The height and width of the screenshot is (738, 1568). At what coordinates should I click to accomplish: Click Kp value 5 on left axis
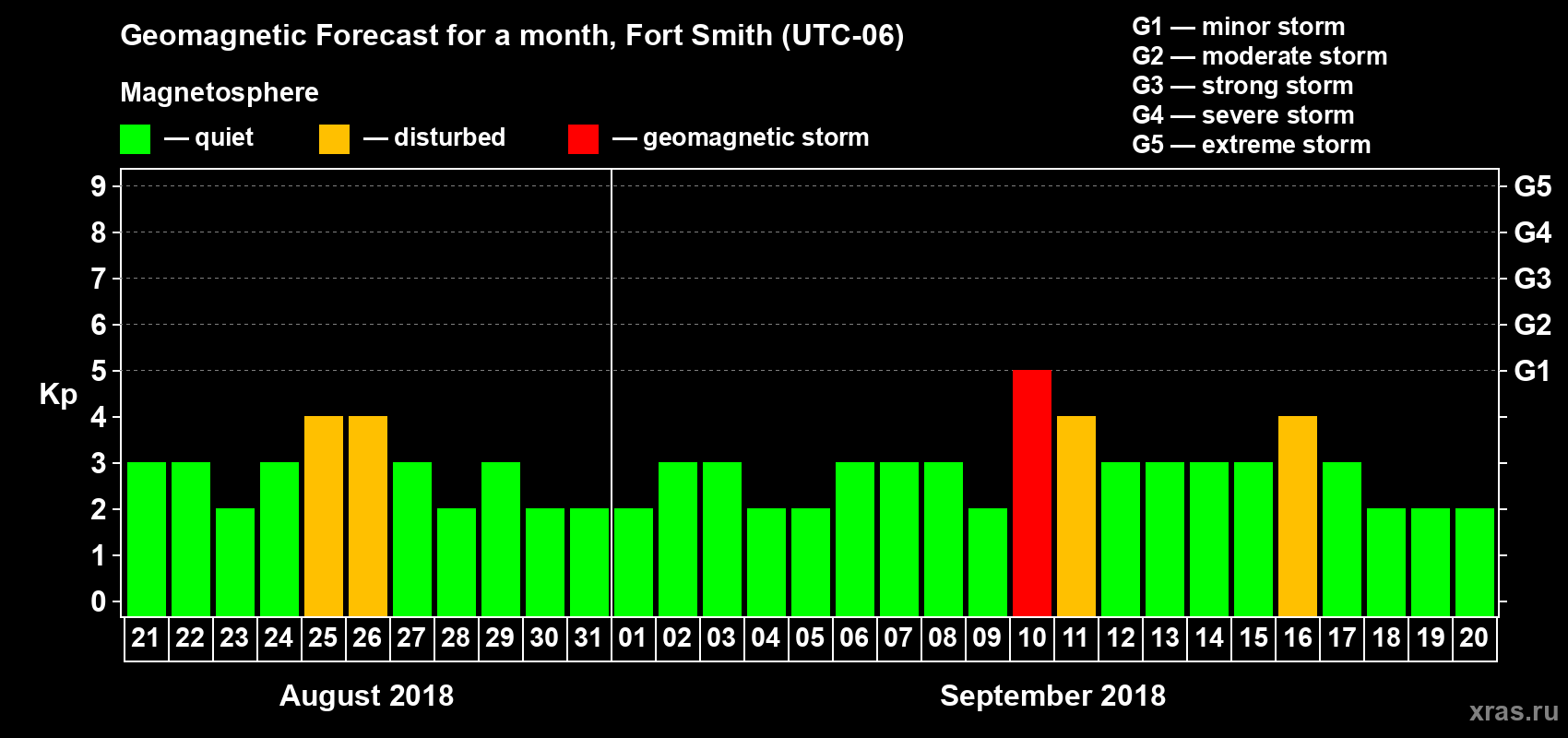tap(98, 371)
